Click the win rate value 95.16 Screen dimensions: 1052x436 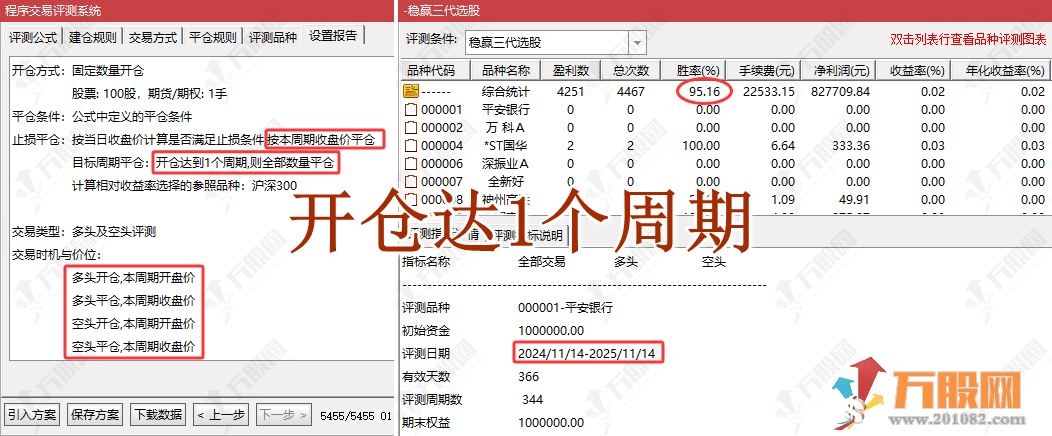coord(704,91)
